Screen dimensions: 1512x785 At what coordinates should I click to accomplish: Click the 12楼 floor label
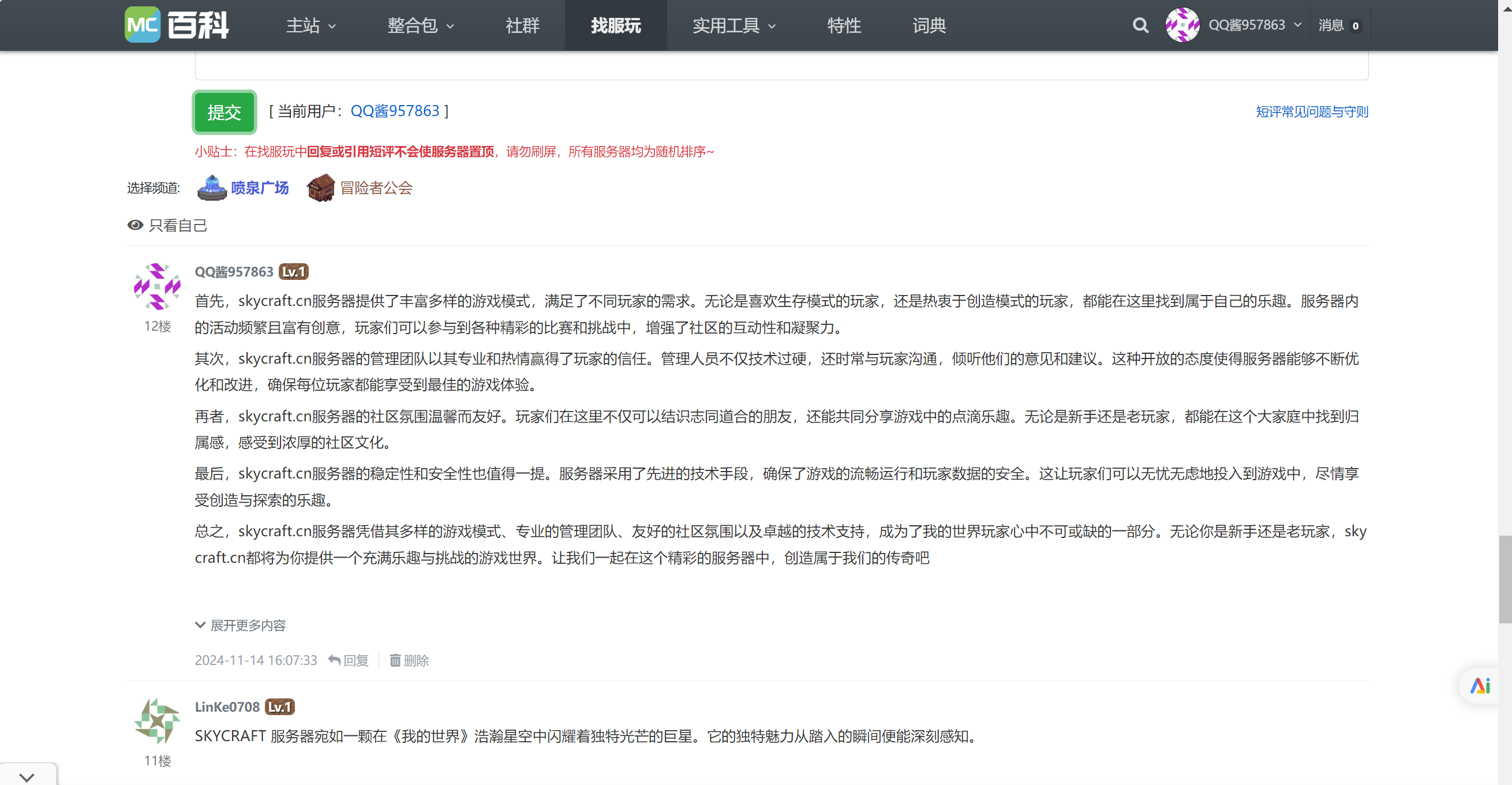(158, 327)
